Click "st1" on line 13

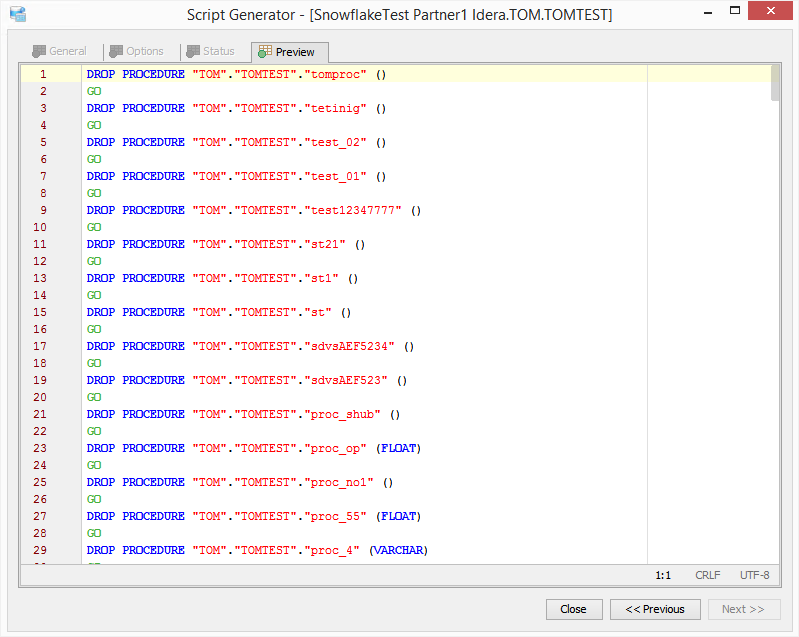pyautogui.click(x=321, y=278)
